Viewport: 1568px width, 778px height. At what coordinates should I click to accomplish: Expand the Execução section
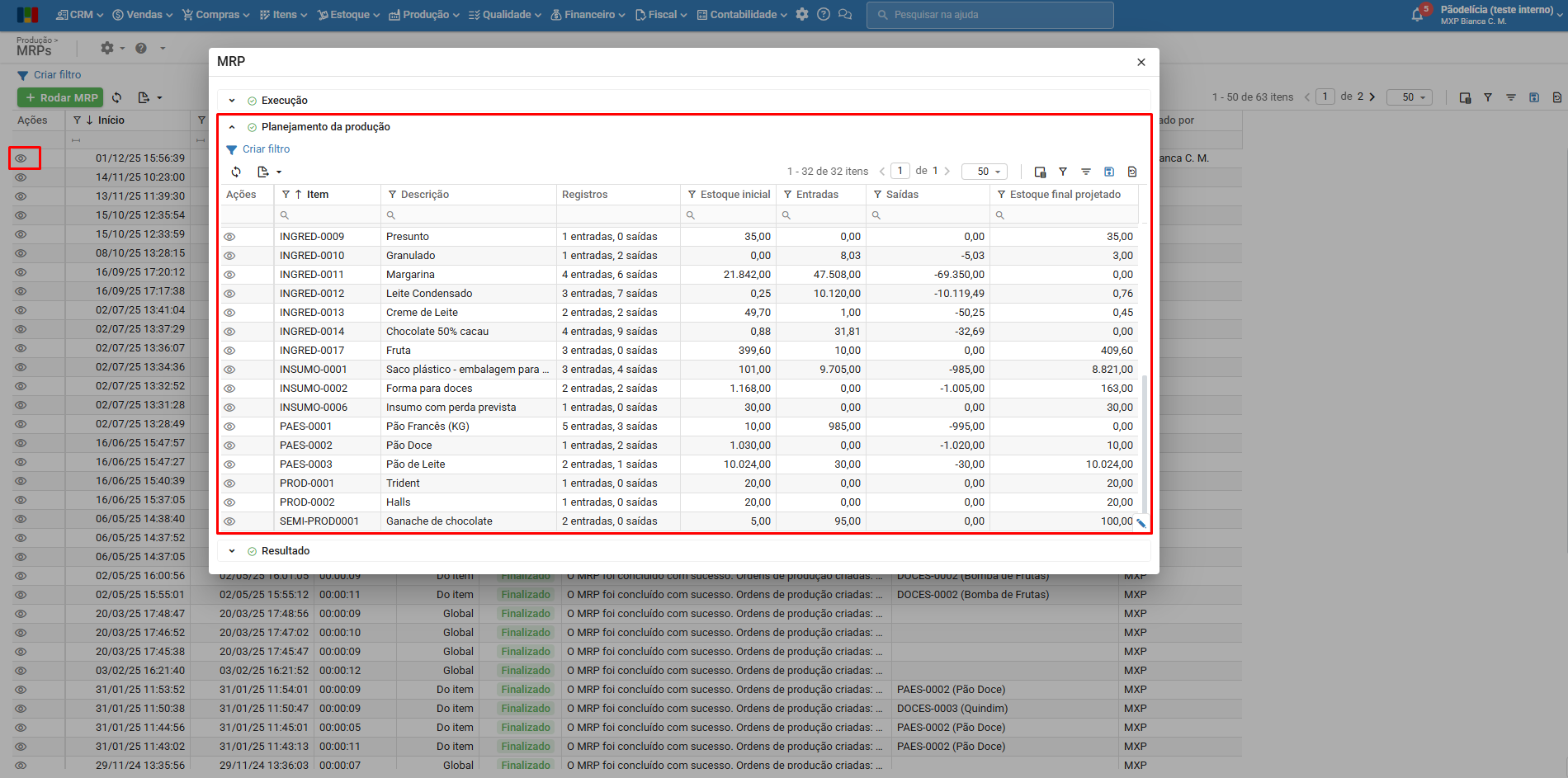[232, 101]
